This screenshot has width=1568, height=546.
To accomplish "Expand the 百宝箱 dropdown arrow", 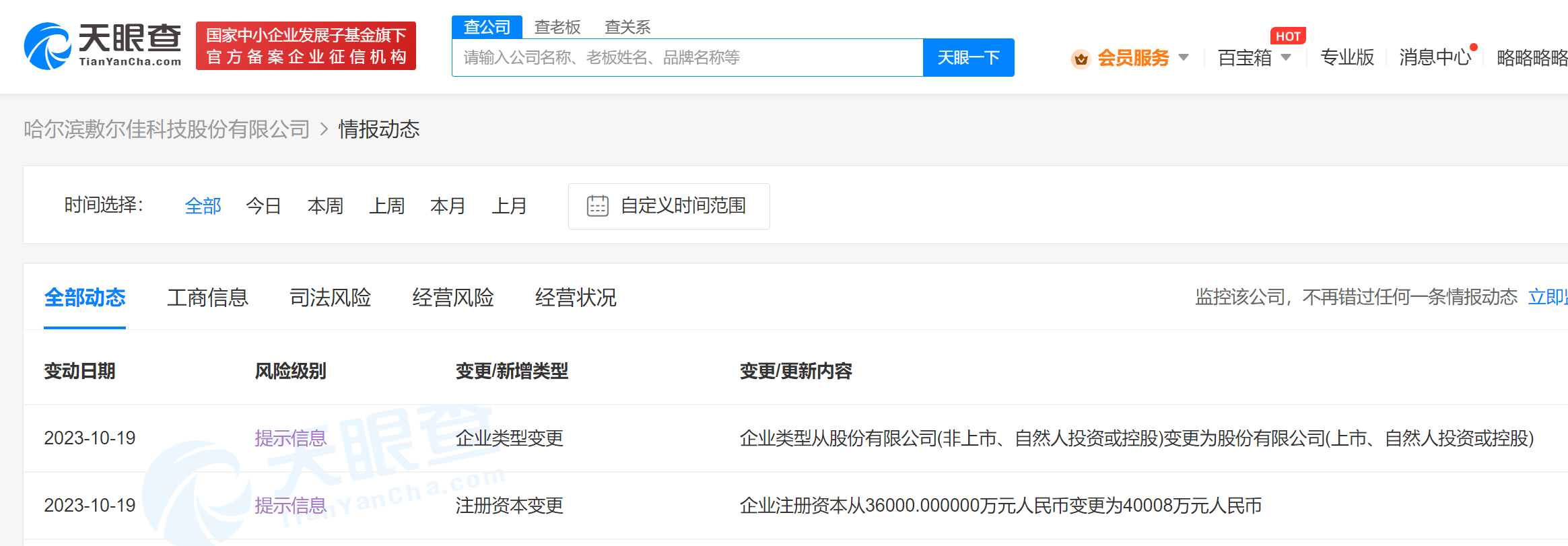I will [x=1286, y=58].
